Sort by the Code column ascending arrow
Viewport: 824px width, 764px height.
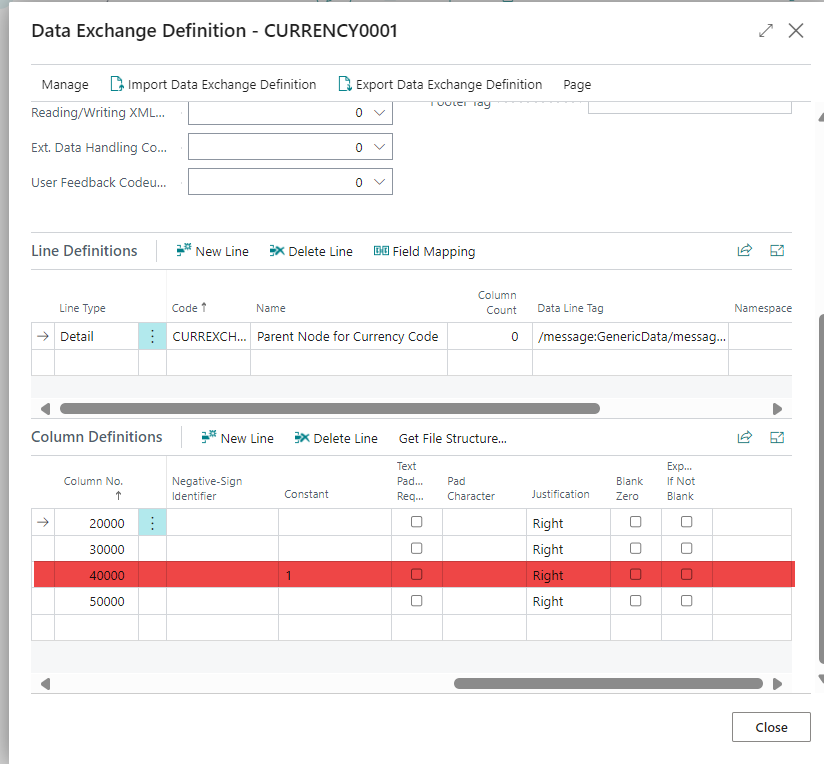pos(204,307)
